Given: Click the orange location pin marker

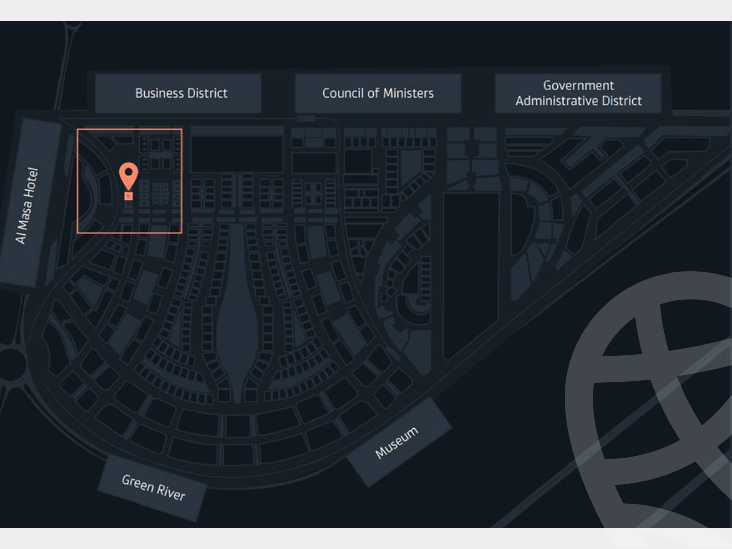Looking at the screenshot, I should 128,175.
